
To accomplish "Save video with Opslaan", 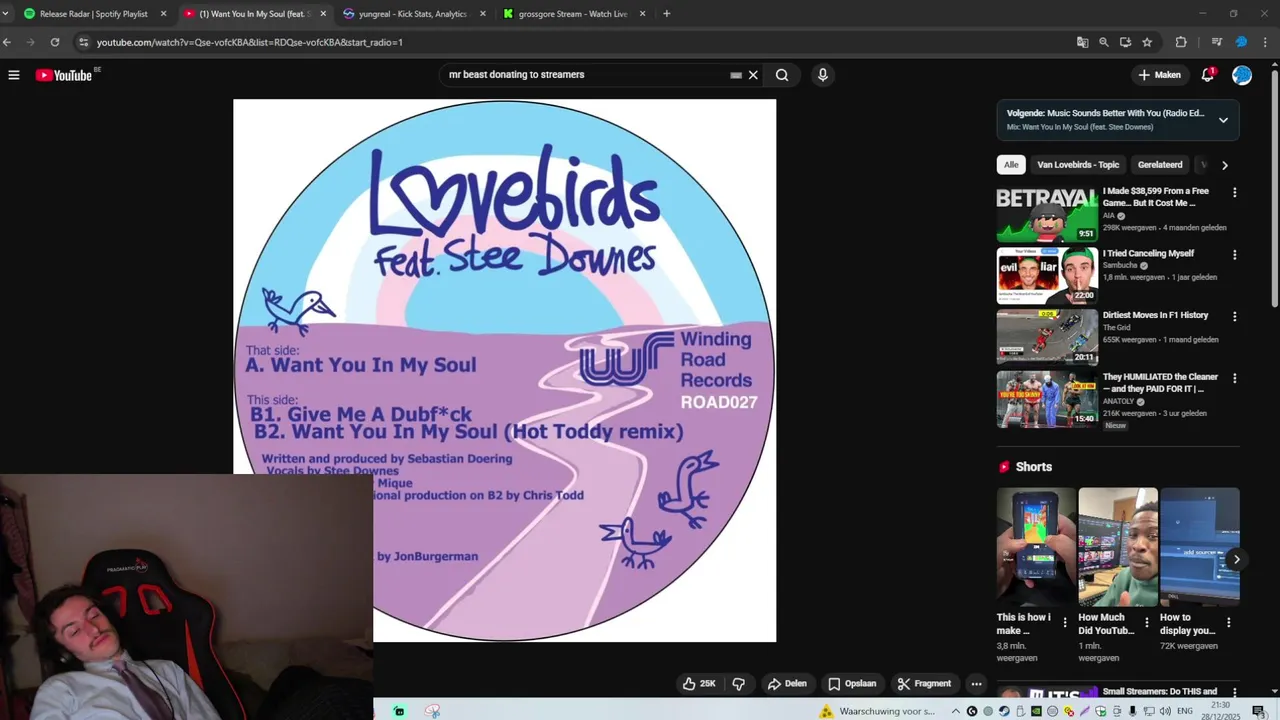I will pyautogui.click(x=852, y=684).
